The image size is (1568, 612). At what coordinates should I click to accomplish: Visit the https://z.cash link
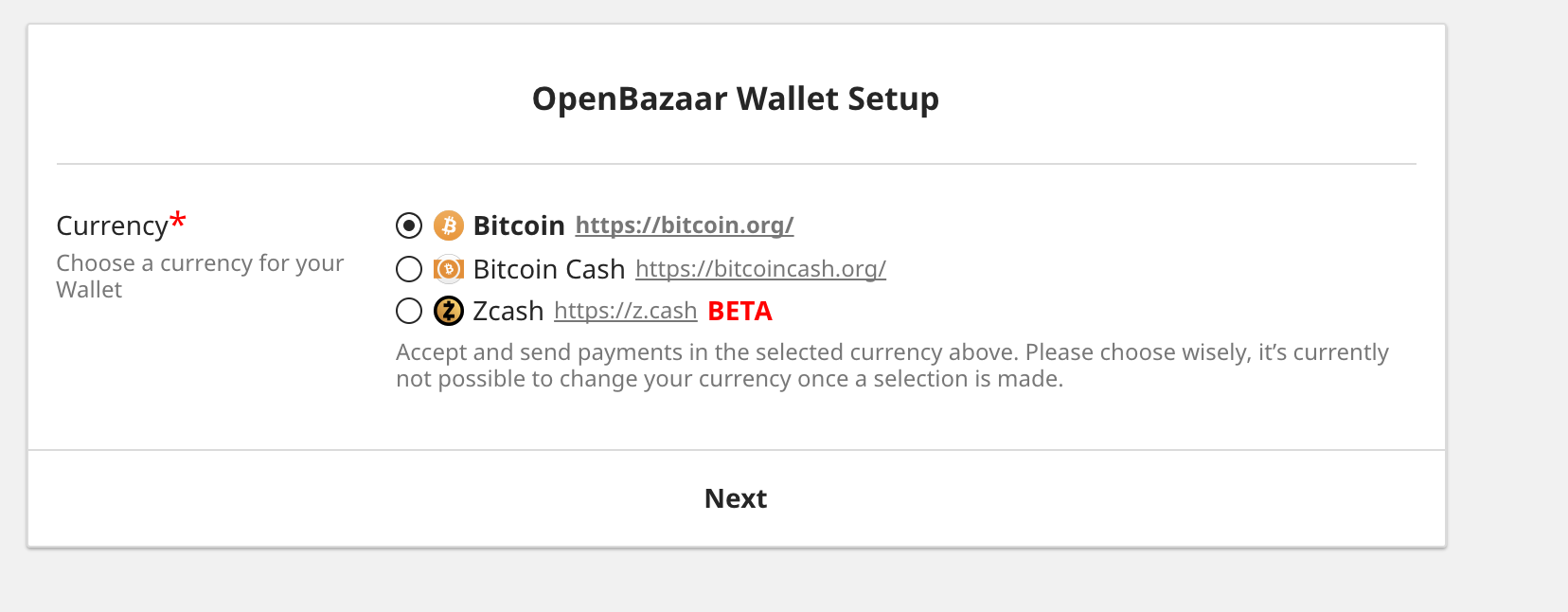coord(625,311)
